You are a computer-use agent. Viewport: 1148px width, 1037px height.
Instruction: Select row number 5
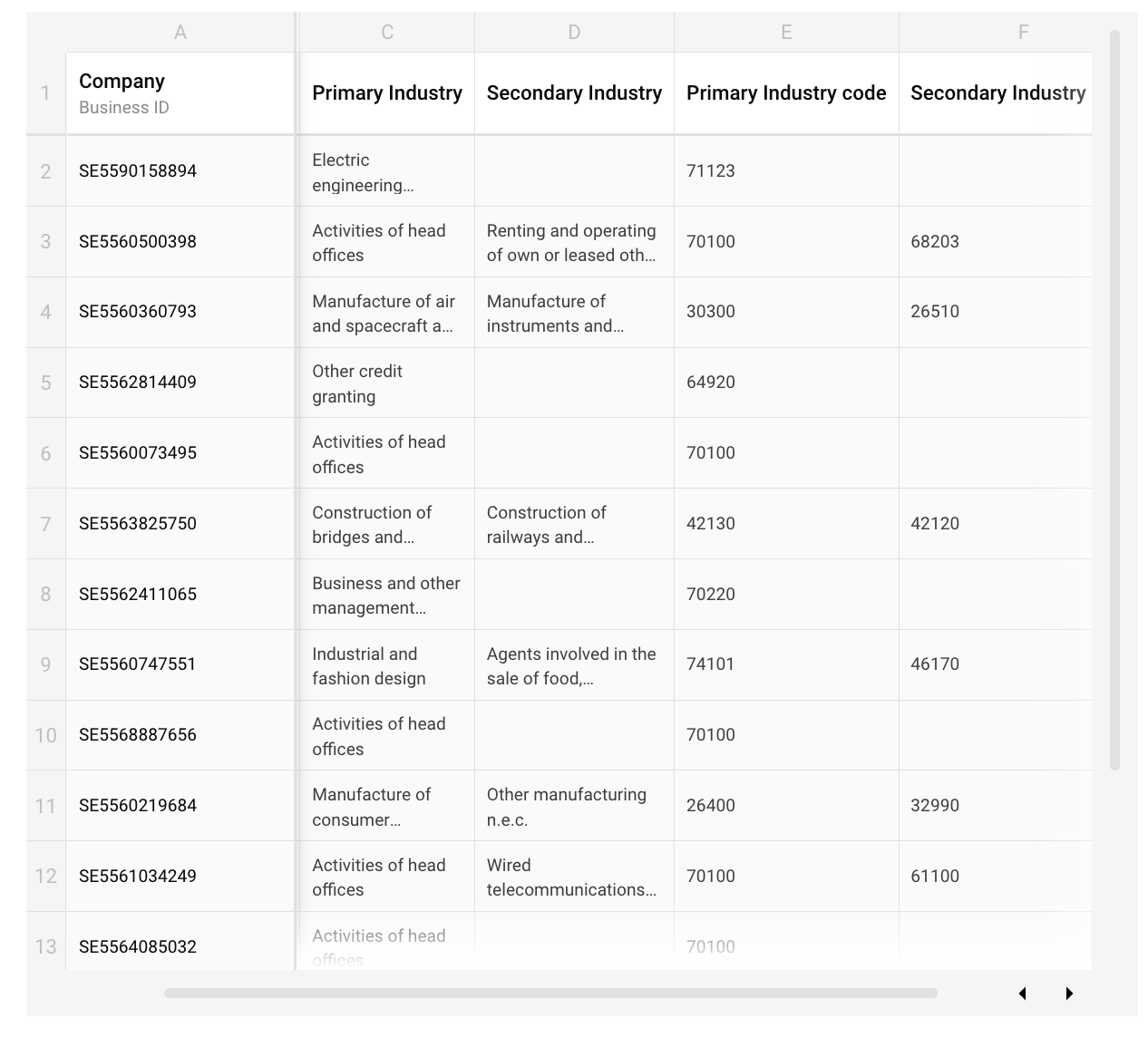pyautogui.click(x=45, y=383)
